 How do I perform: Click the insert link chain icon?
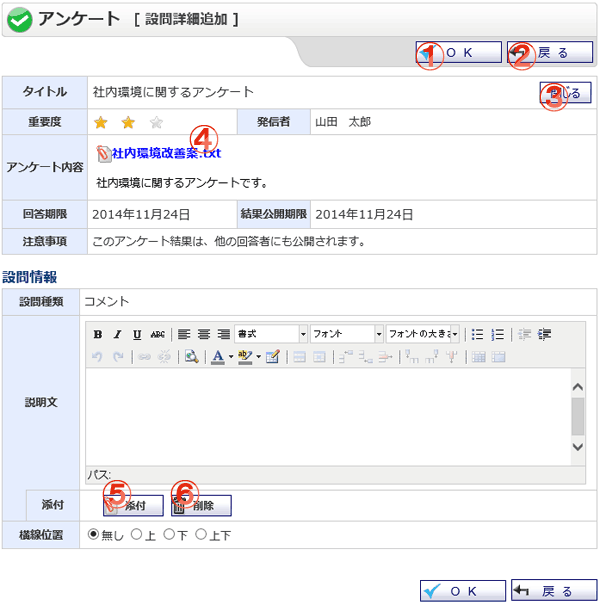tap(144, 357)
